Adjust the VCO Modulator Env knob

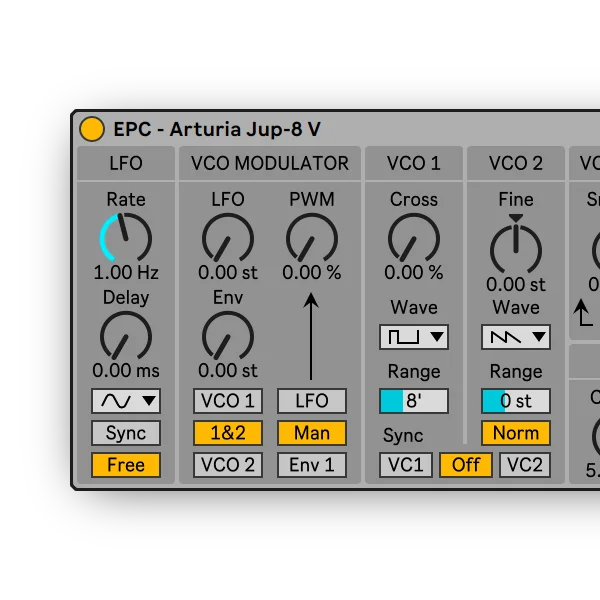click(228, 336)
